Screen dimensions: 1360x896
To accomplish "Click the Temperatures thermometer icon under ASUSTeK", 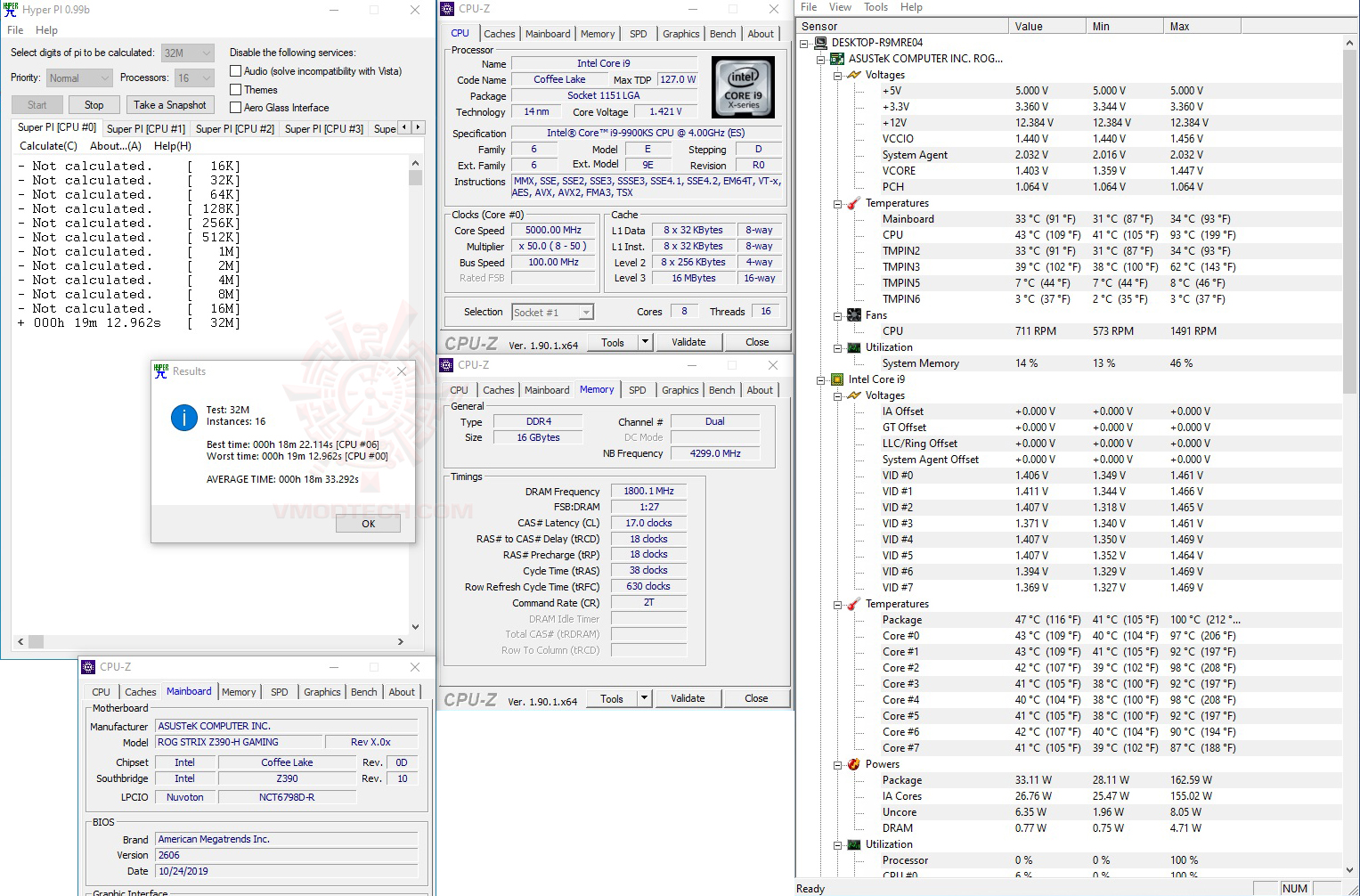I will pos(854,203).
